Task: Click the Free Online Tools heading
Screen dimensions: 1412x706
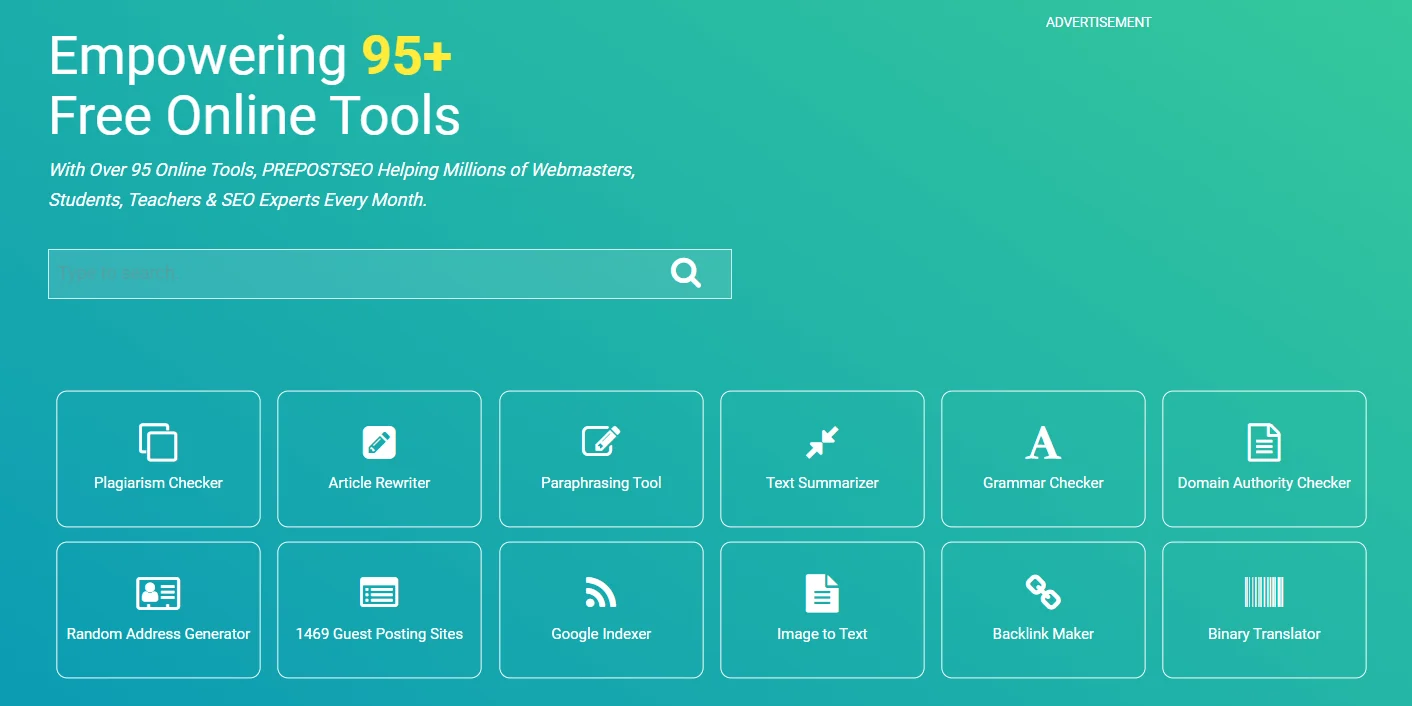Action: [x=255, y=115]
